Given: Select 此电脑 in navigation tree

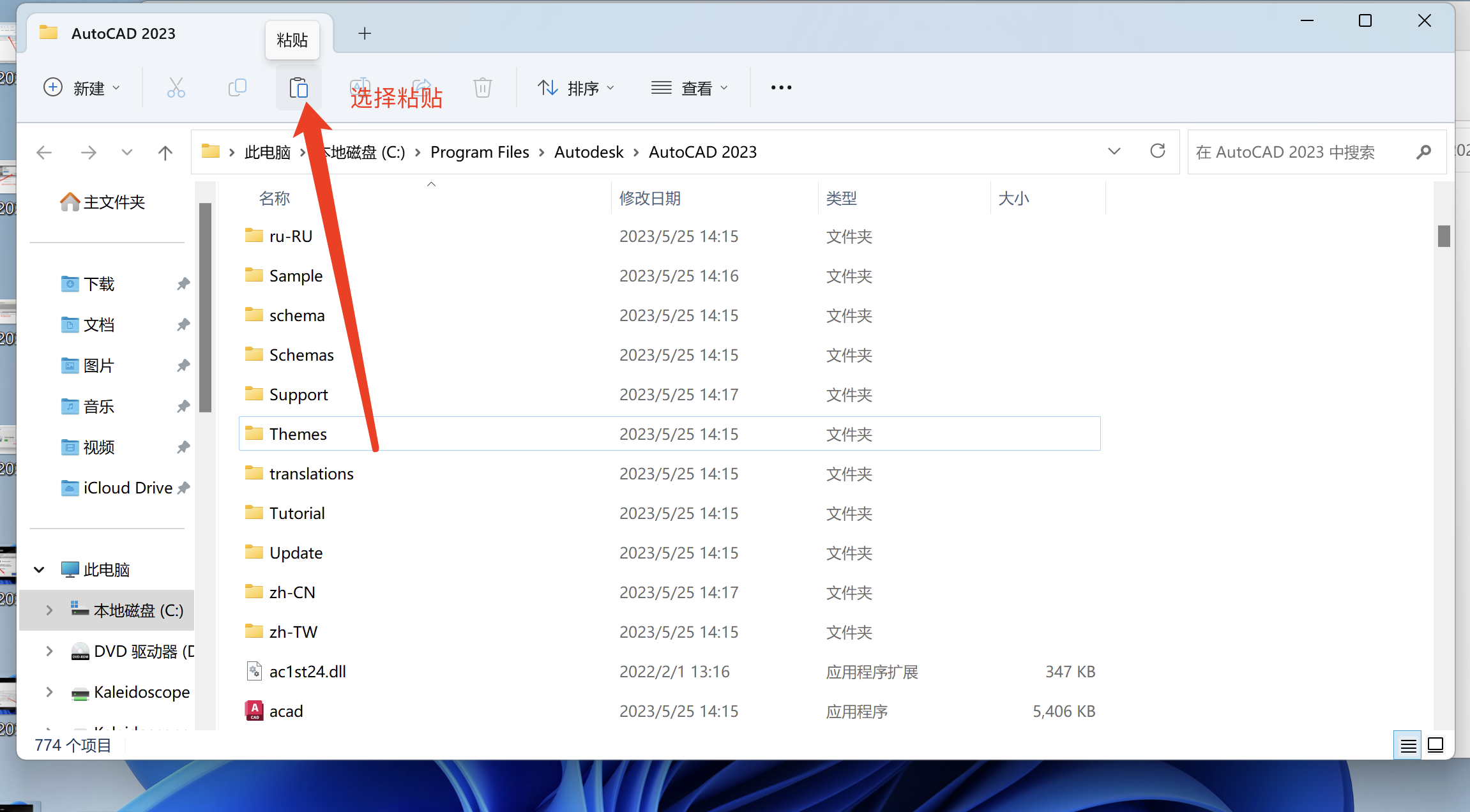Looking at the screenshot, I should (96, 569).
